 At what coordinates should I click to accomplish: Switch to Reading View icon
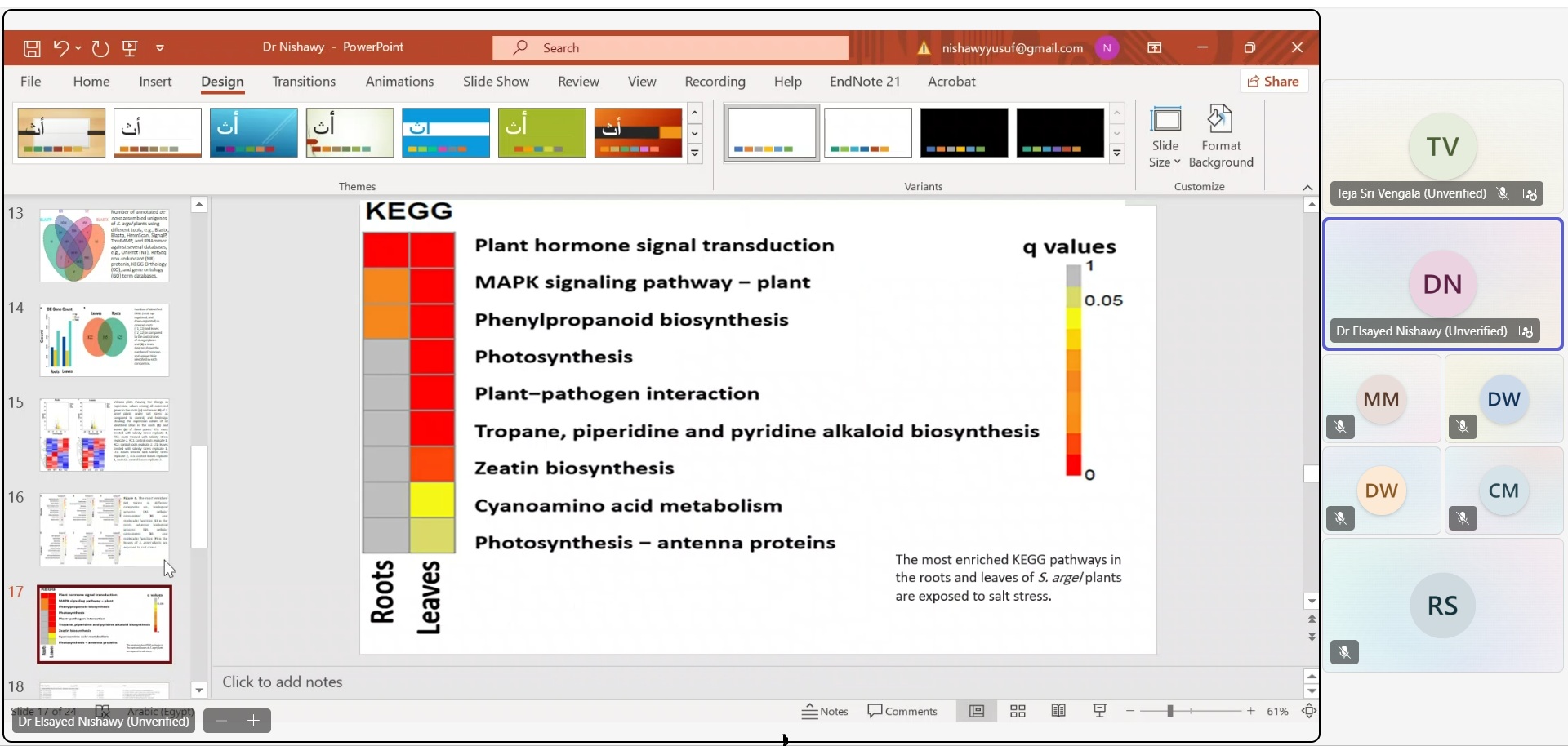[x=1058, y=712]
